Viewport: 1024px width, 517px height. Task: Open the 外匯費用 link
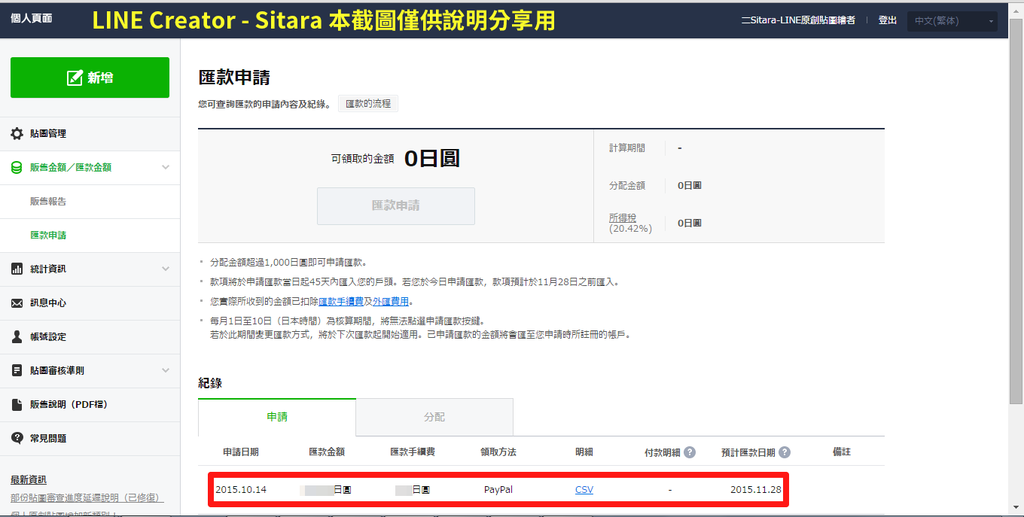coord(391,302)
